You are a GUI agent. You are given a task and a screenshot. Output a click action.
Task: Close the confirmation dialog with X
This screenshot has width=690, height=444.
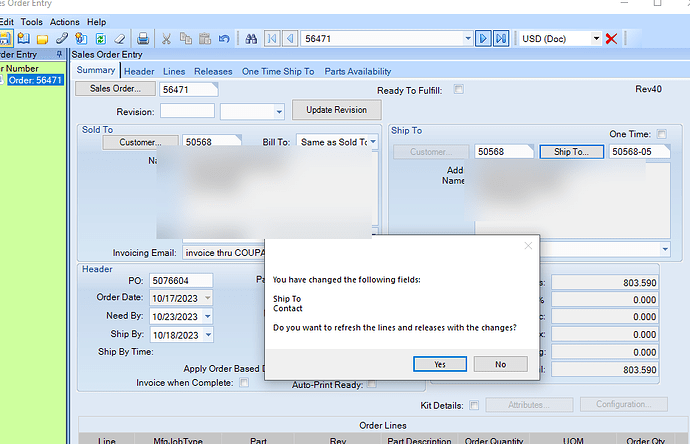coord(528,246)
